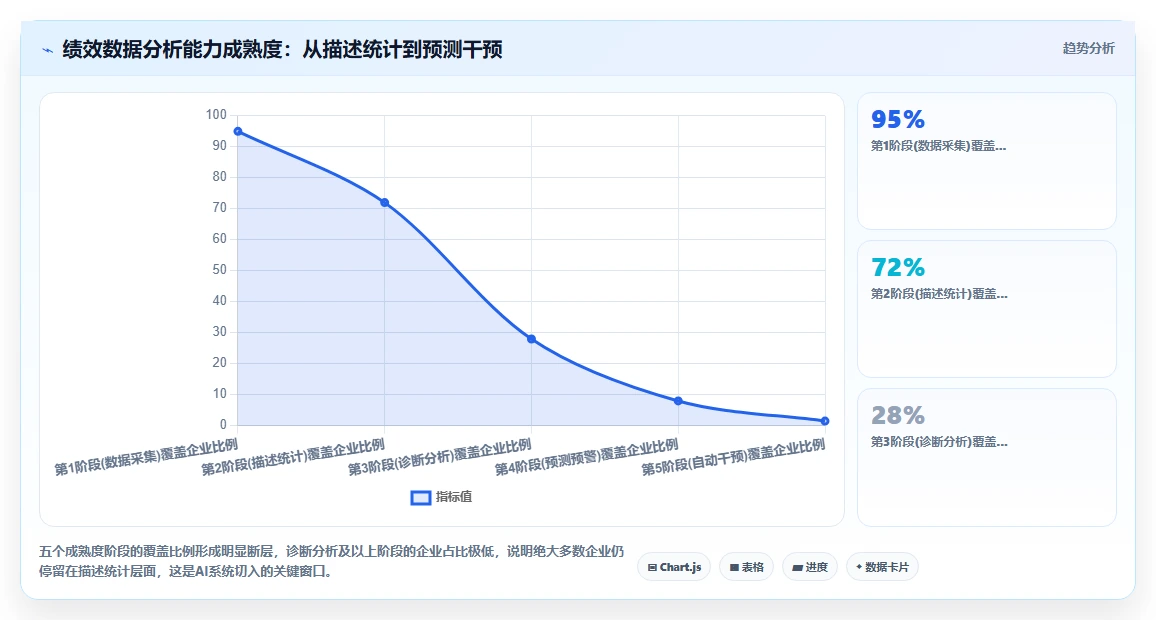Click the 72% data point on line
This screenshot has height=620, width=1156.
384,203
